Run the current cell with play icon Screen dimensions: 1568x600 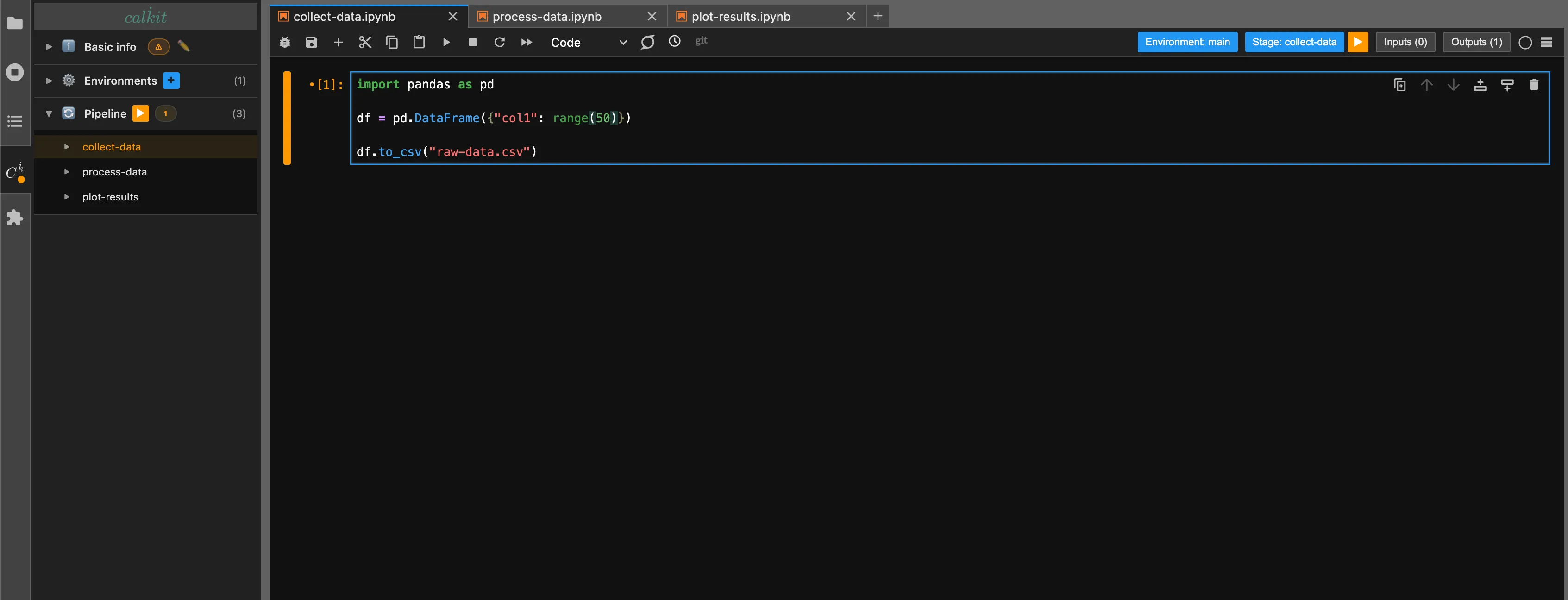[446, 42]
